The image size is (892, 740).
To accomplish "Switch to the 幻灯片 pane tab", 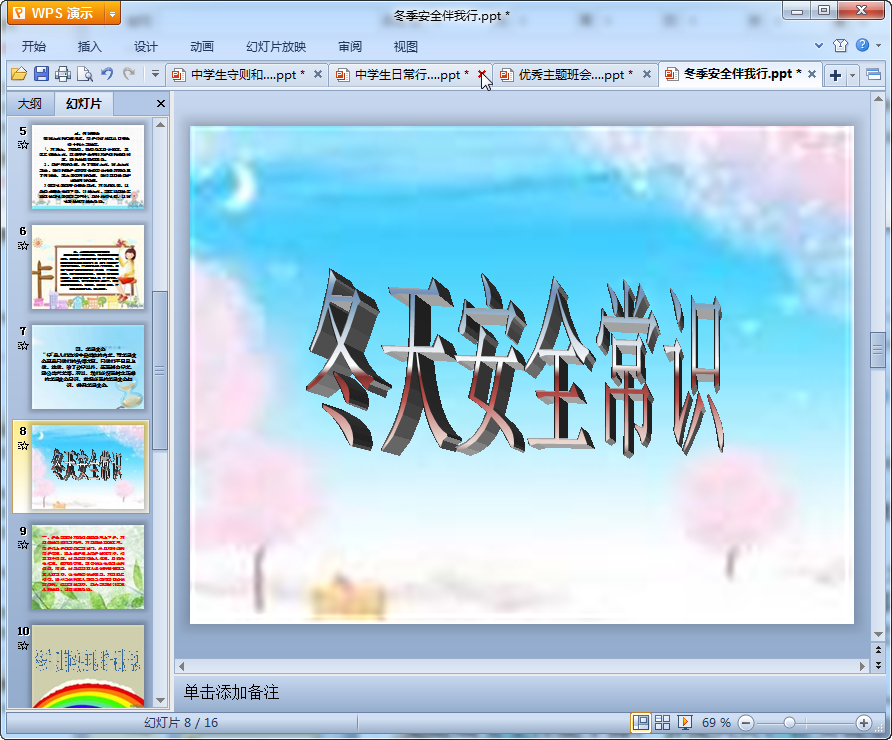I will pos(84,104).
